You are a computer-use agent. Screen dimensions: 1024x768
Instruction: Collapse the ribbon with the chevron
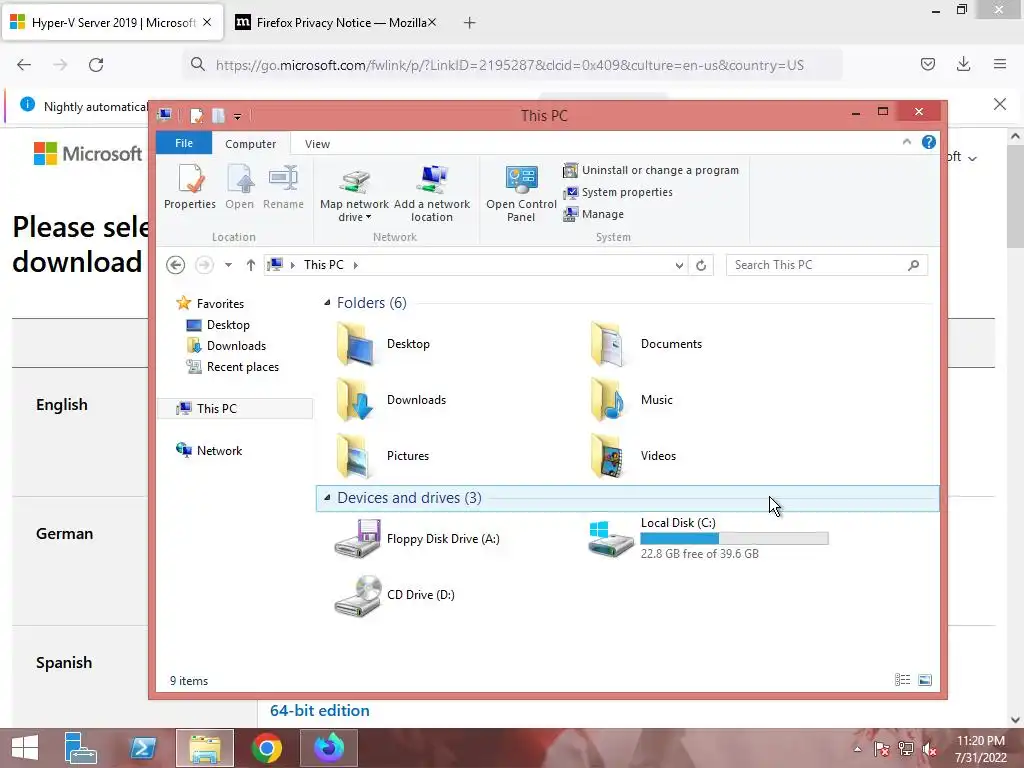(x=906, y=142)
